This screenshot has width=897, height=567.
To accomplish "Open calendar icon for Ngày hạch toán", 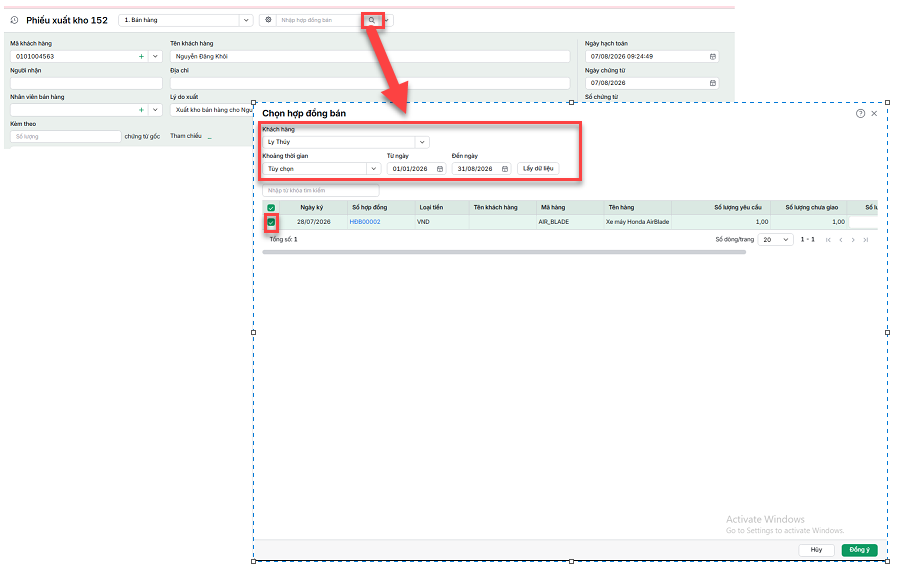I will (x=713, y=57).
